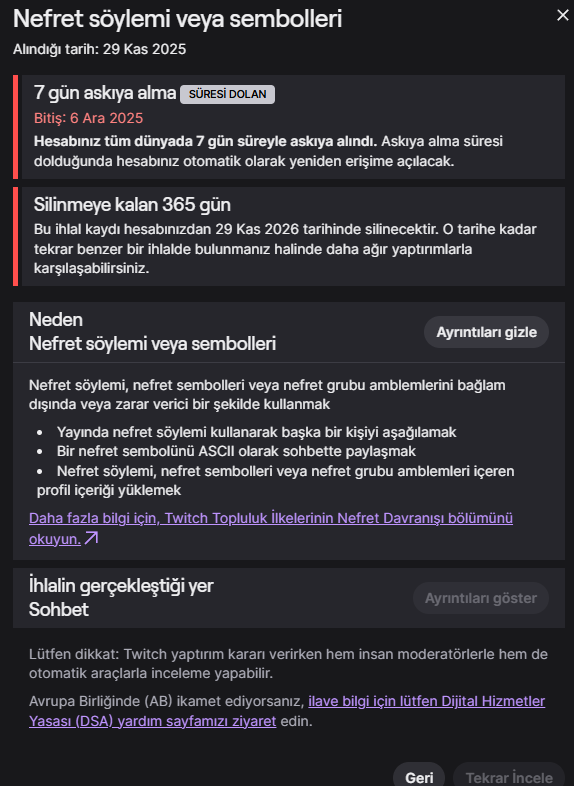Click the Lütfen dikkat moderation notice
The height and width of the screenshot is (786, 574).
pyautogui.click(x=288, y=663)
